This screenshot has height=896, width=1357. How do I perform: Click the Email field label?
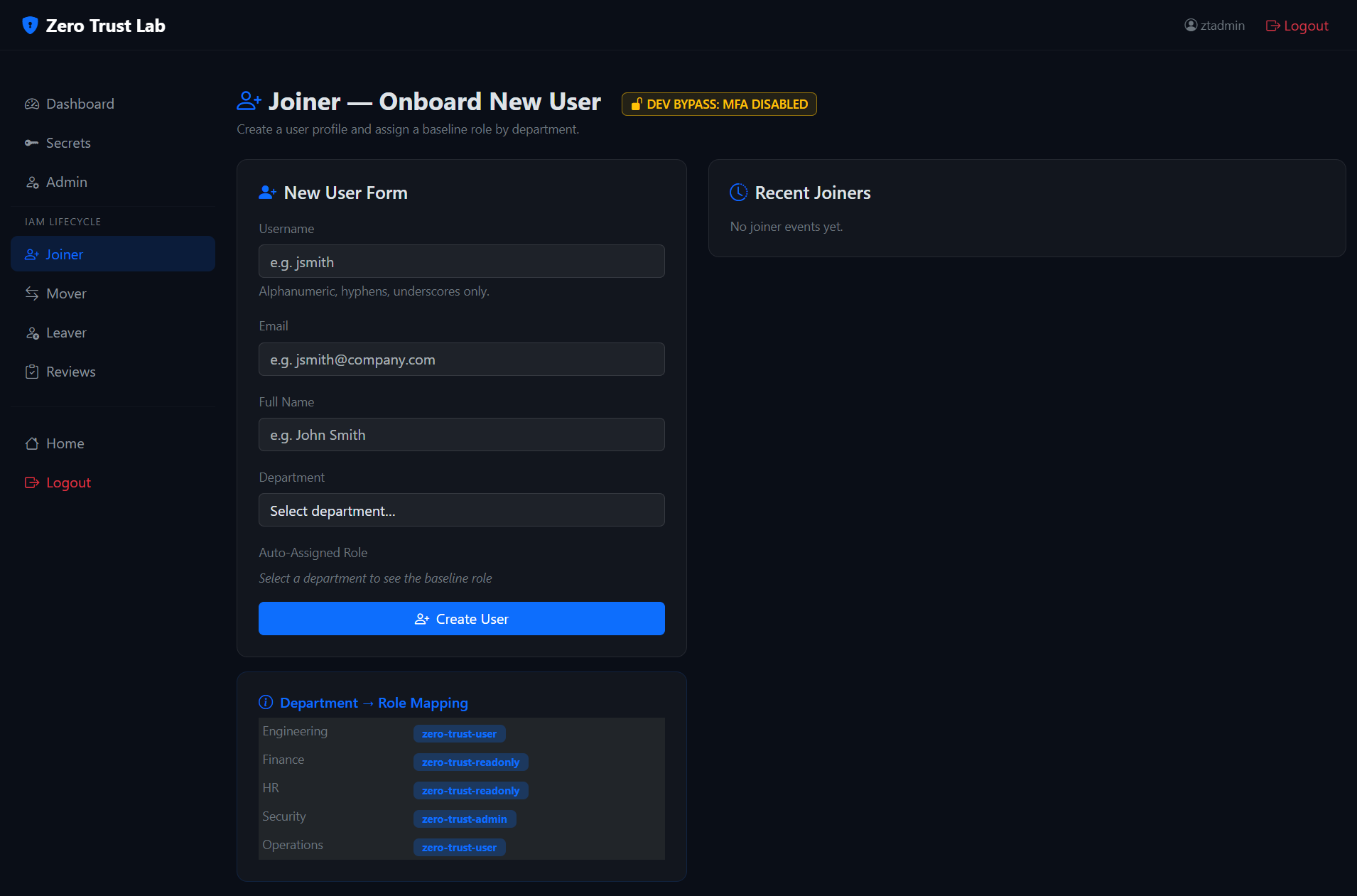(x=274, y=326)
